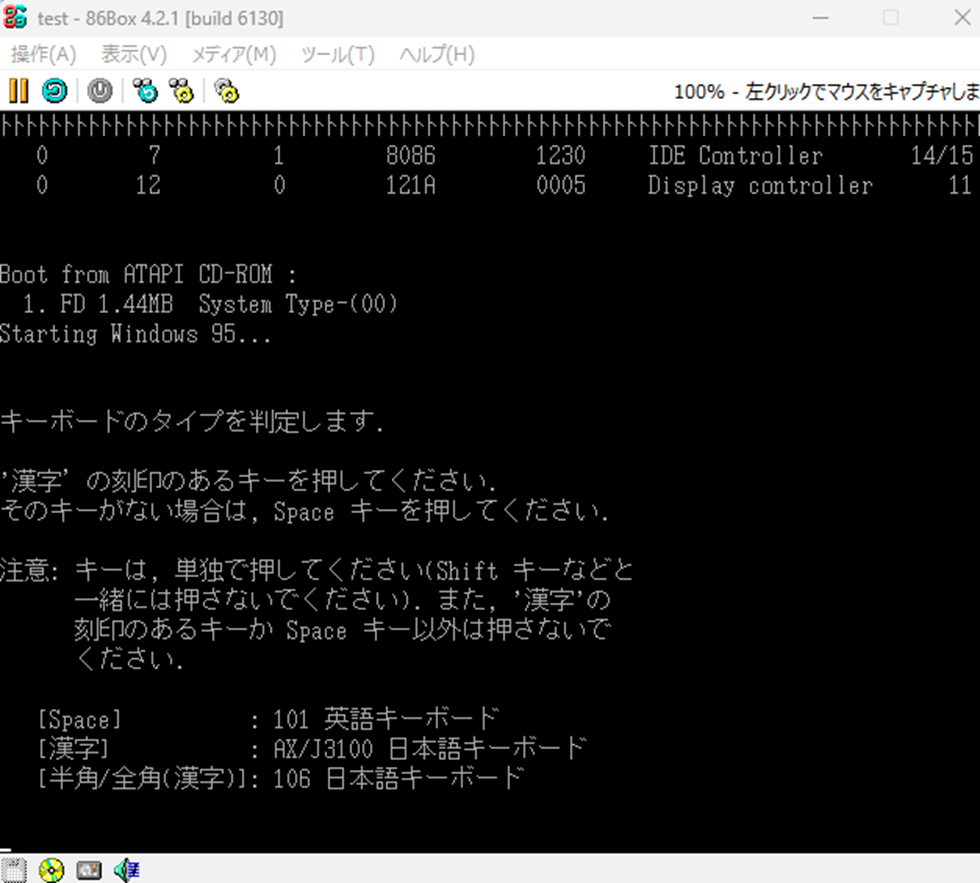Click the sound speaker status icon

[124, 869]
